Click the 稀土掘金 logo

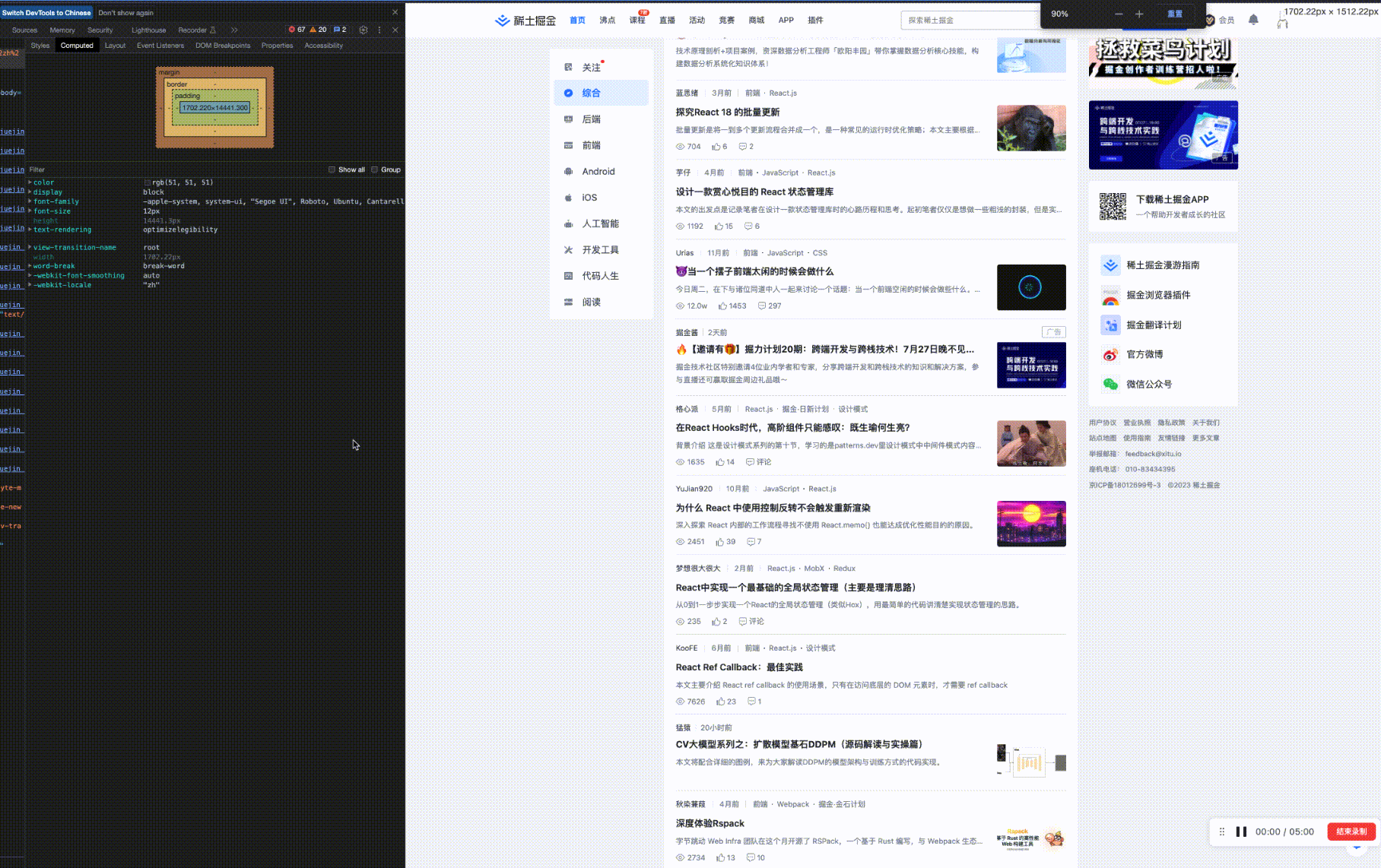coord(525,21)
